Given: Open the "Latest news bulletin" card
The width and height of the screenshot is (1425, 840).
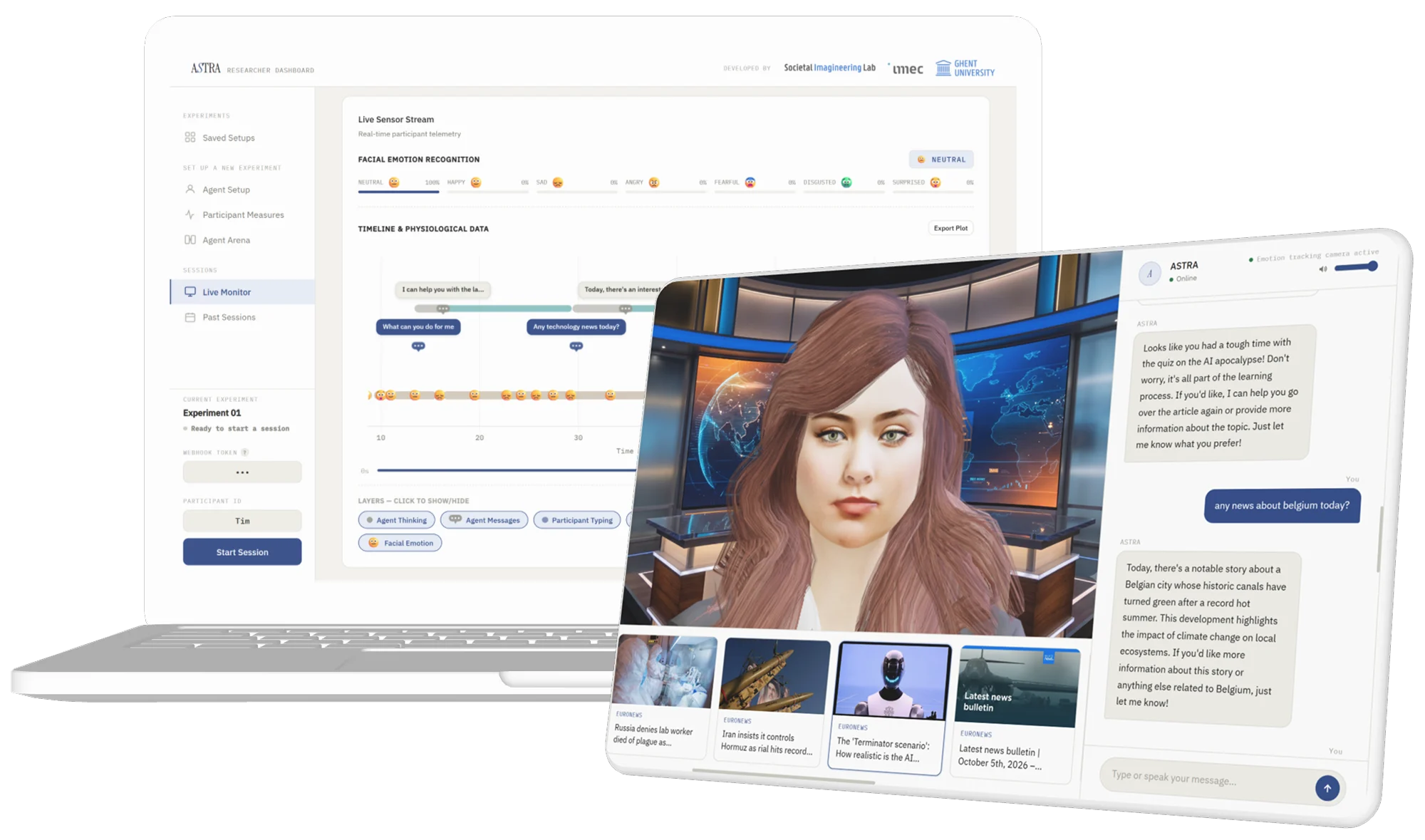Looking at the screenshot, I should click(1015, 714).
